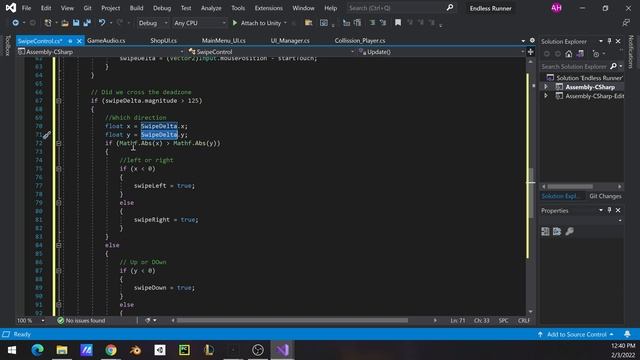Click the Pending Changes filter clock icon

point(596,54)
